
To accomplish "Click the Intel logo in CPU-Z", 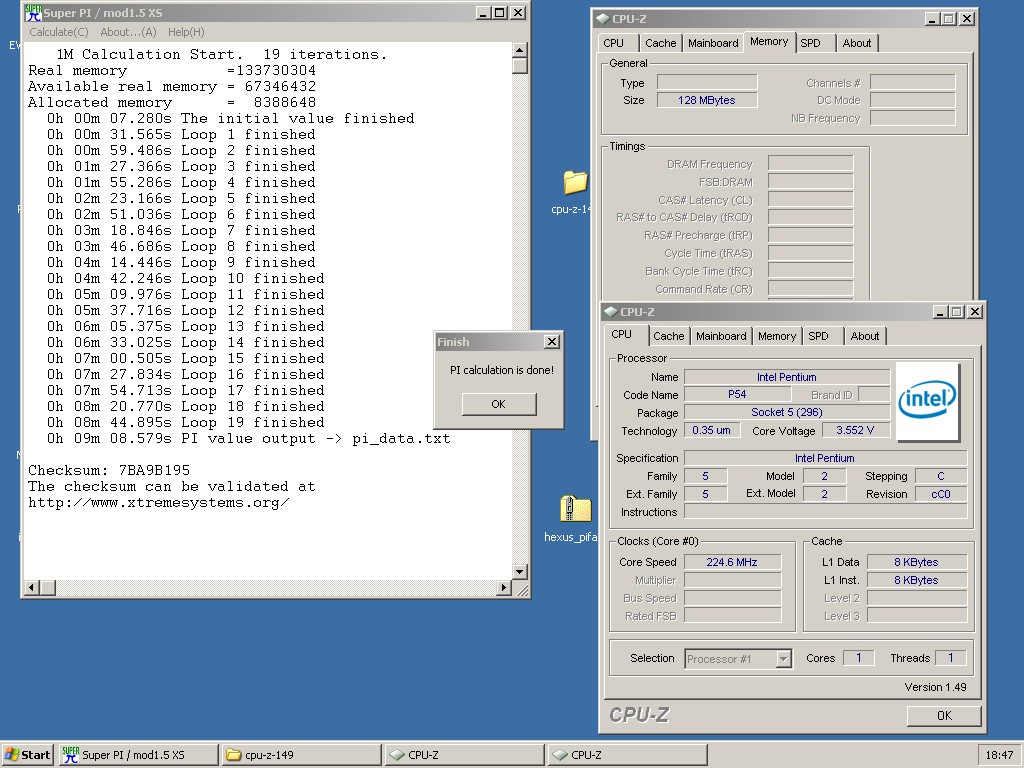I will [x=927, y=401].
